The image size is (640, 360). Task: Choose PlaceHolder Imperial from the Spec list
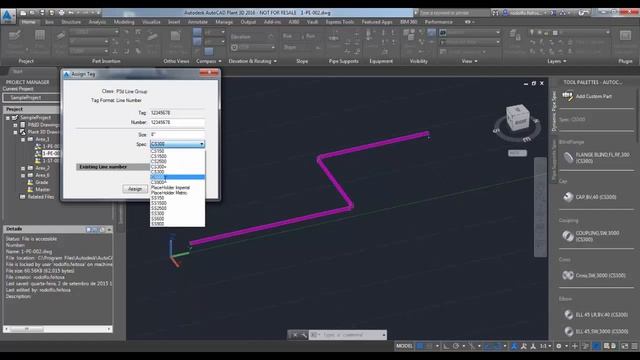pyautogui.click(x=177, y=188)
